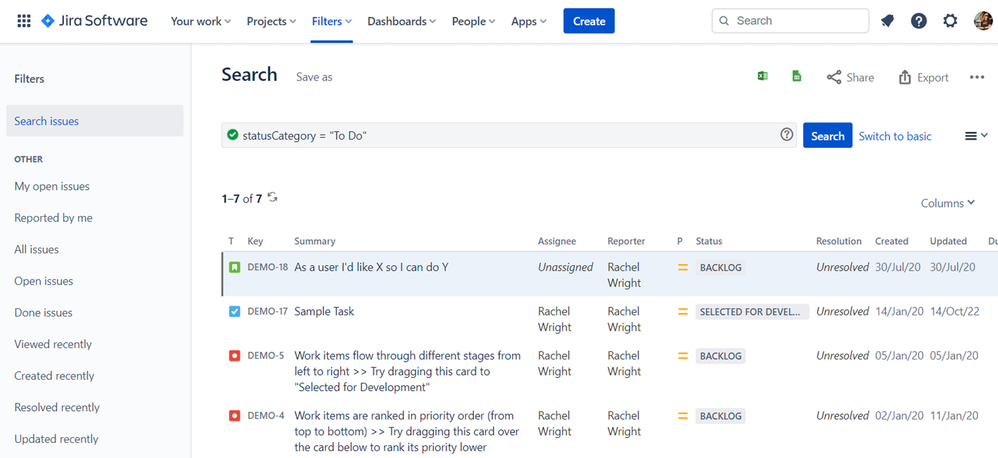Open the app switcher grid icon
This screenshot has width=998, height=458.
pos(24,21)
